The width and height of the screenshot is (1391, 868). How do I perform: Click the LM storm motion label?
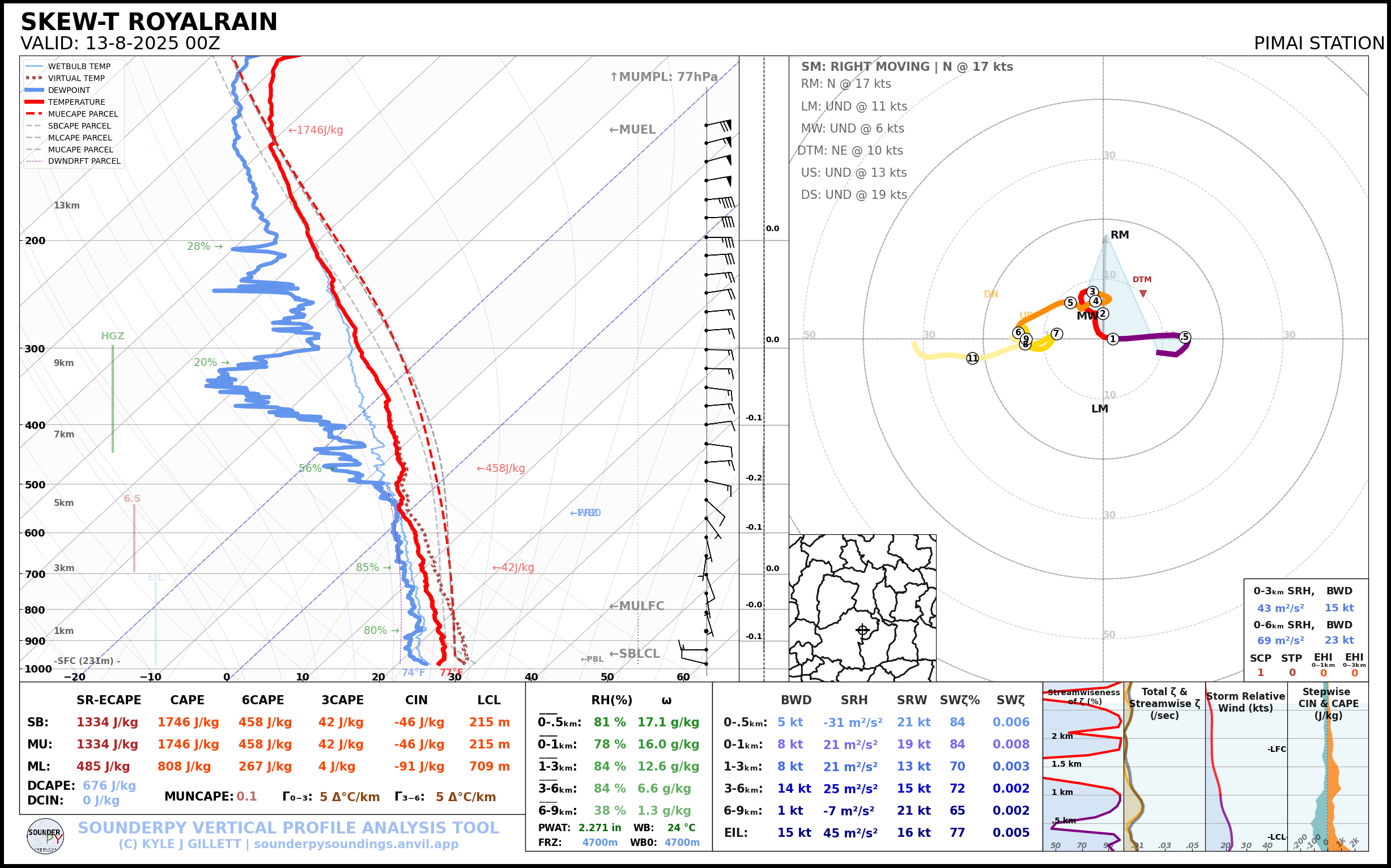click(x=1099, y=409)
